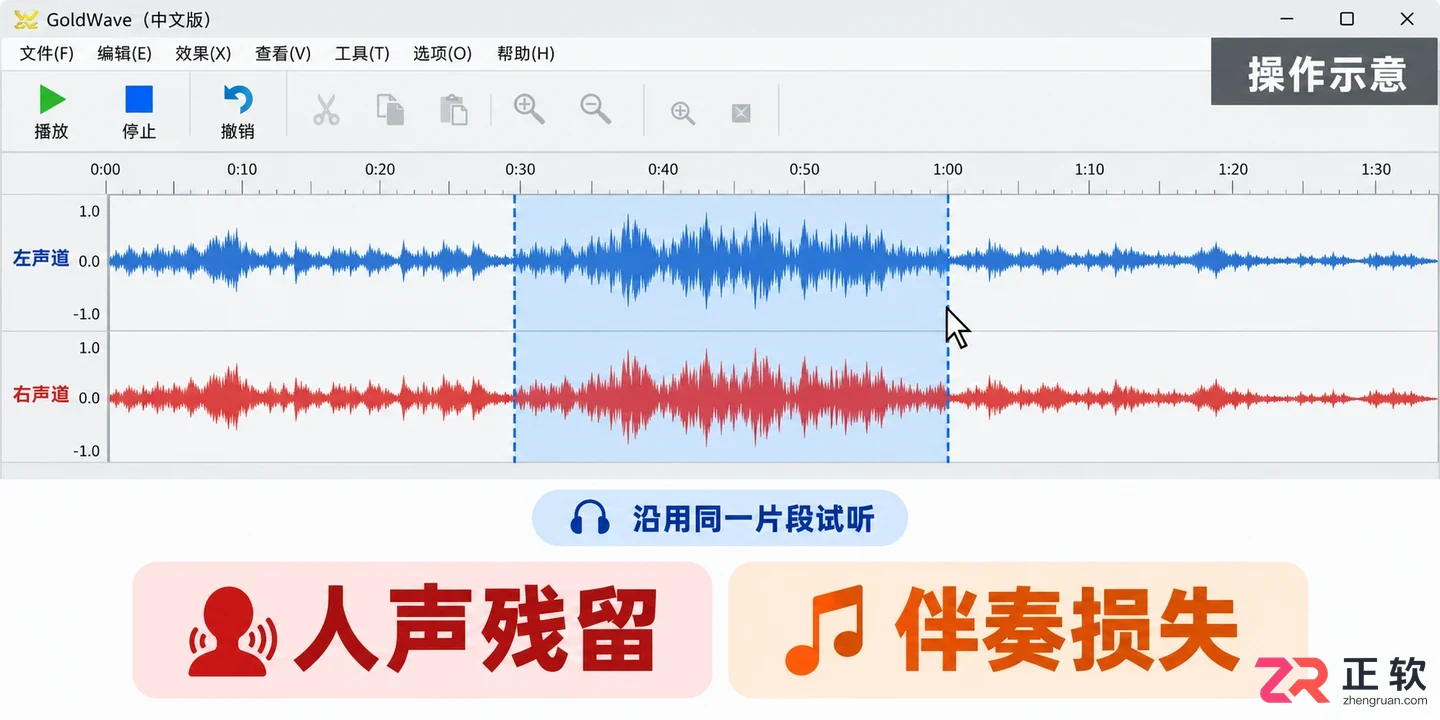This screenshot has width=1440, height=720.
Task: Click the Cut scissors icon
Action: [326, 109]
